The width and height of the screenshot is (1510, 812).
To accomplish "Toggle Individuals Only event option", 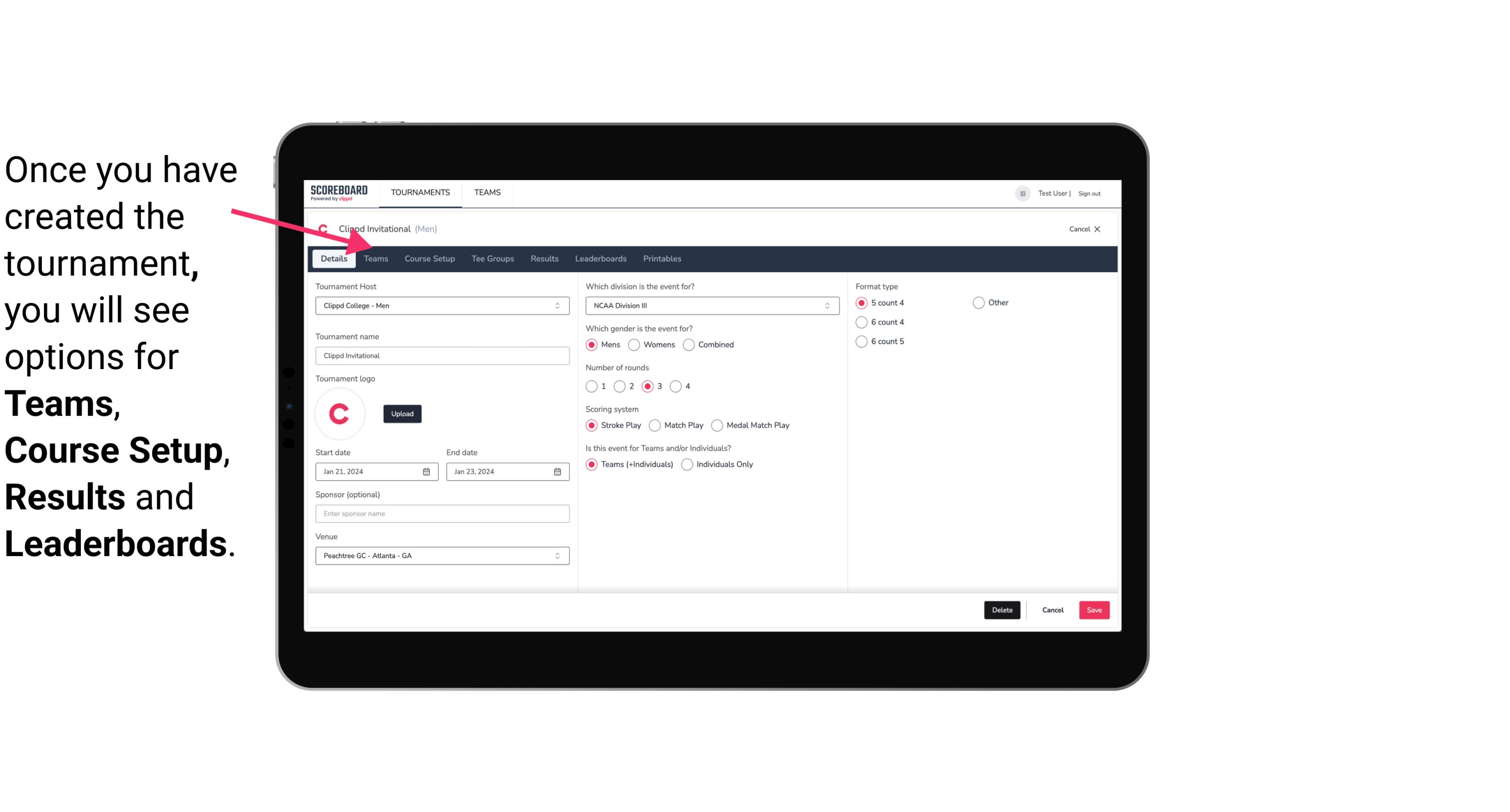I will tap(688, 464).
